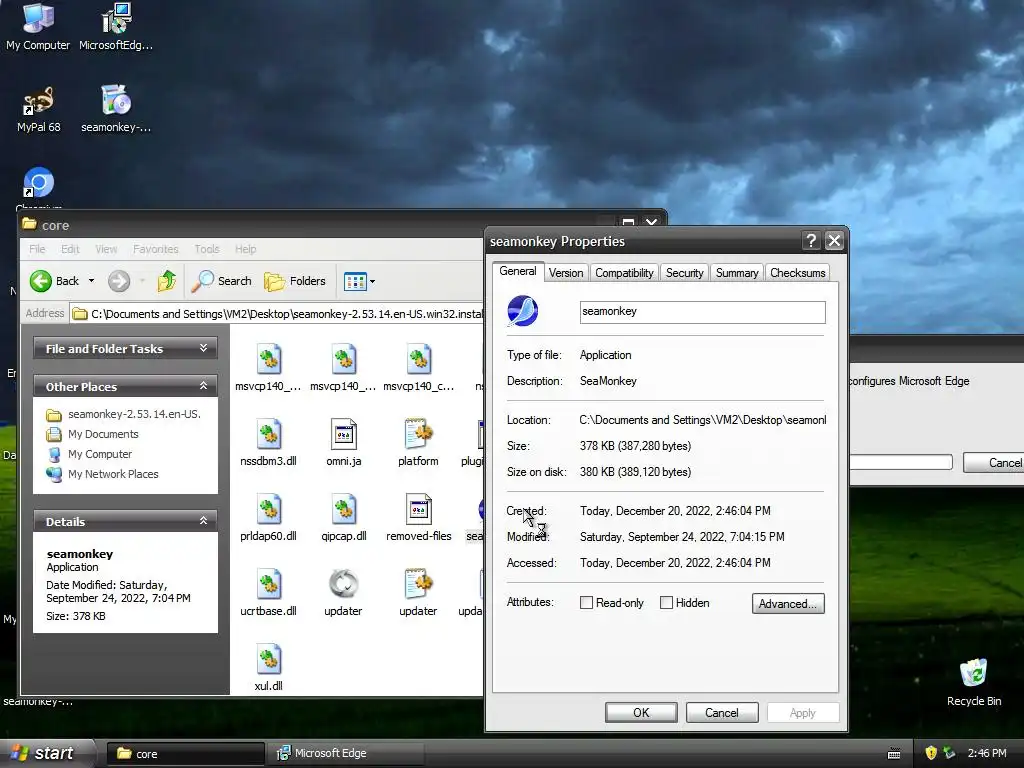
Task: Switch to Microsoft Edge taskbar button
Action: click(x=346, y=754)
